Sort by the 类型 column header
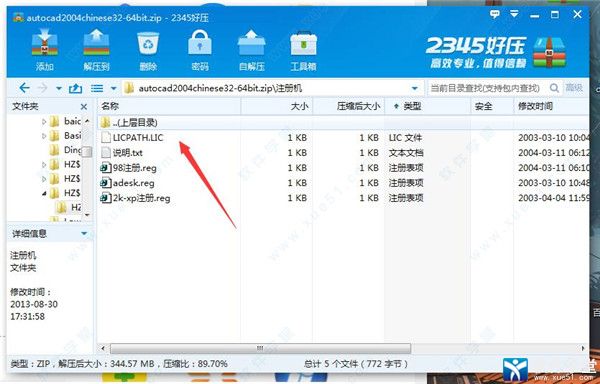 tap(427, 106)
